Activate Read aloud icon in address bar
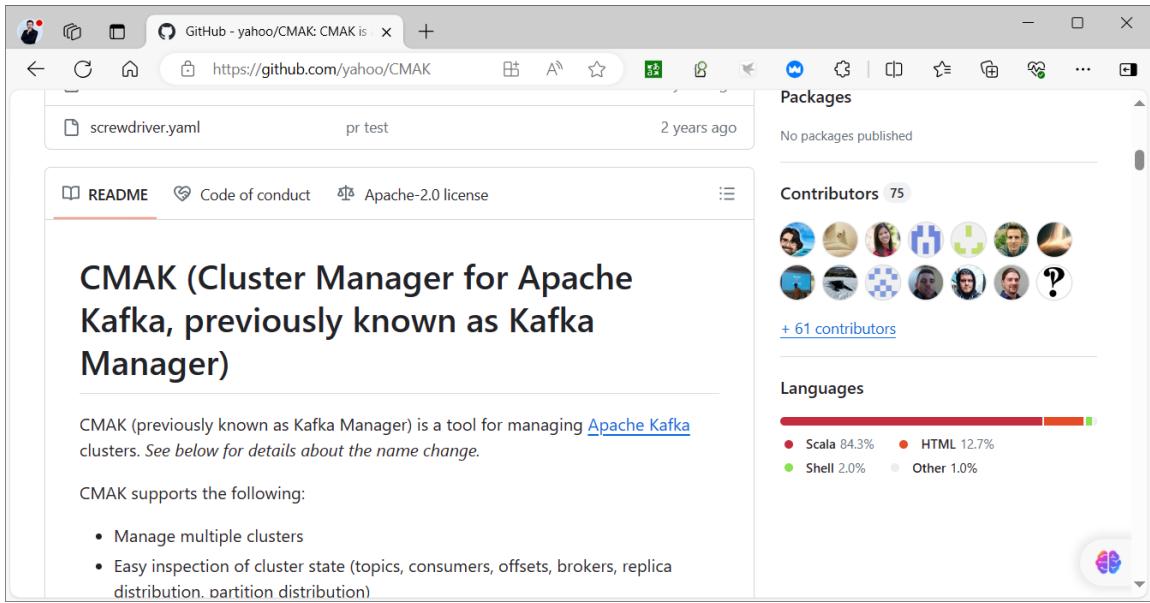Viewport: 1150px width, 603px height. tap(554, 69)
